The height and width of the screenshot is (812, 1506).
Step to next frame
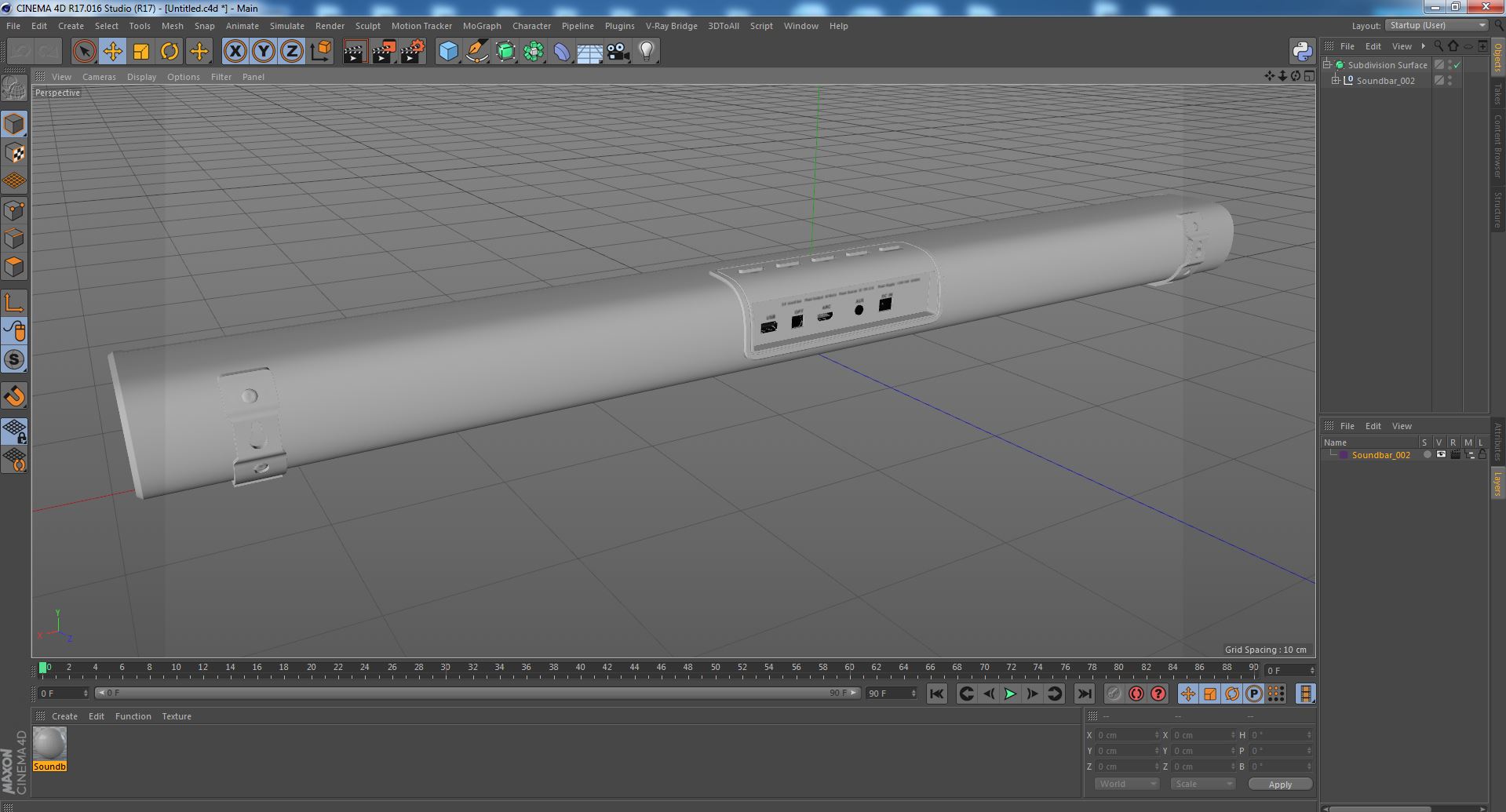pos(1032,694)
